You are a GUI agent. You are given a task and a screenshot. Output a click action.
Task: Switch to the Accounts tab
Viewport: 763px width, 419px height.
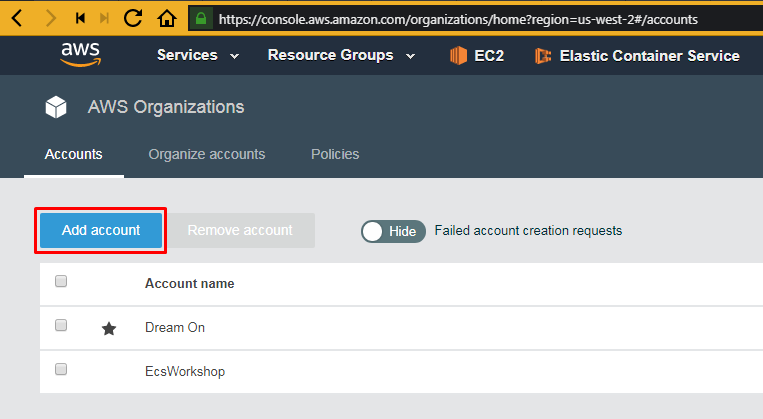(73, 154)
